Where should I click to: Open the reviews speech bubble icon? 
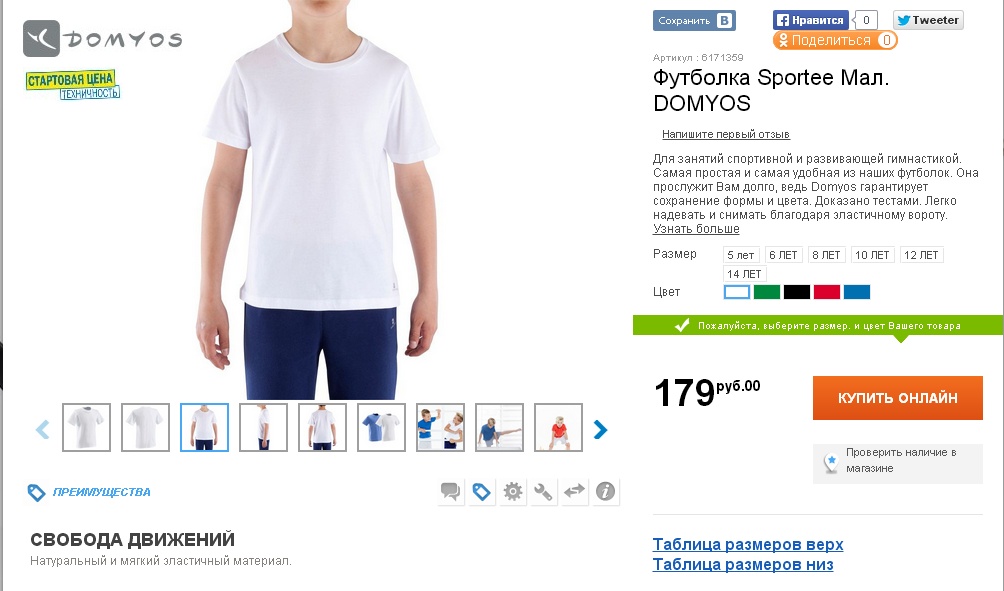451,492
